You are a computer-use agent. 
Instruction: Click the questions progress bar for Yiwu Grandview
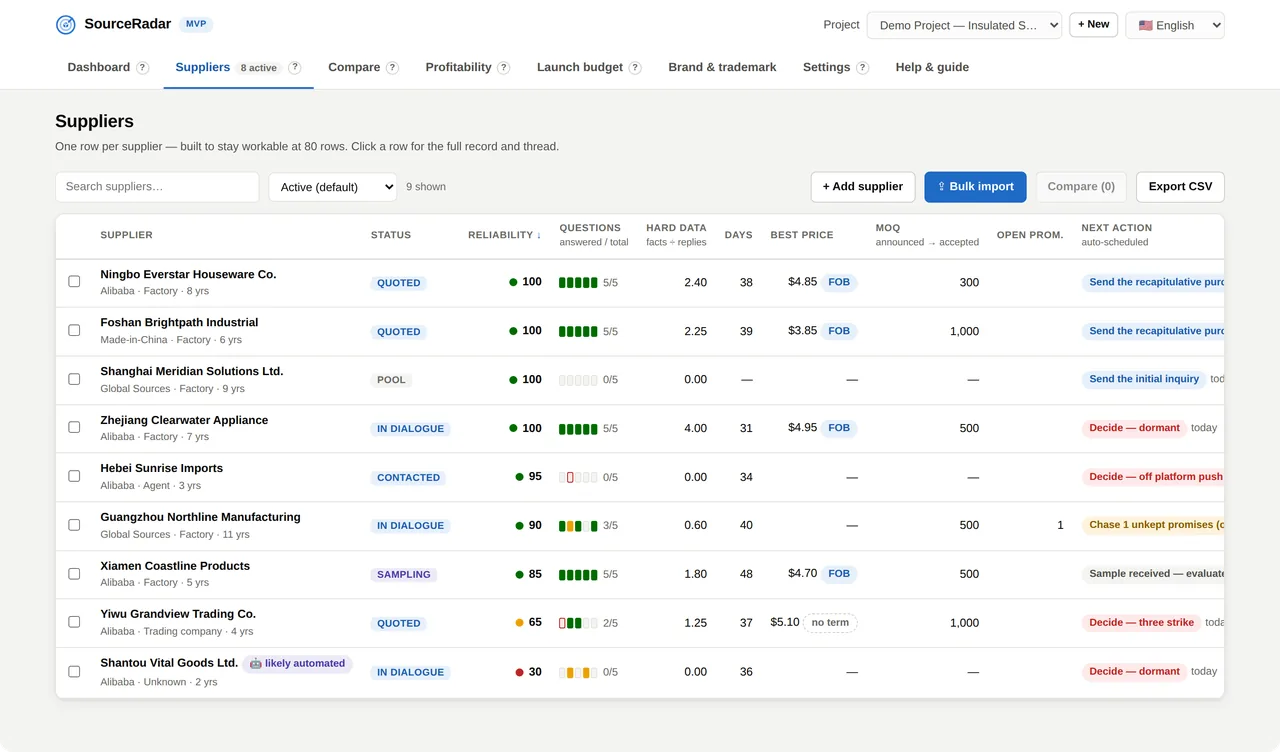coord(578,623)
